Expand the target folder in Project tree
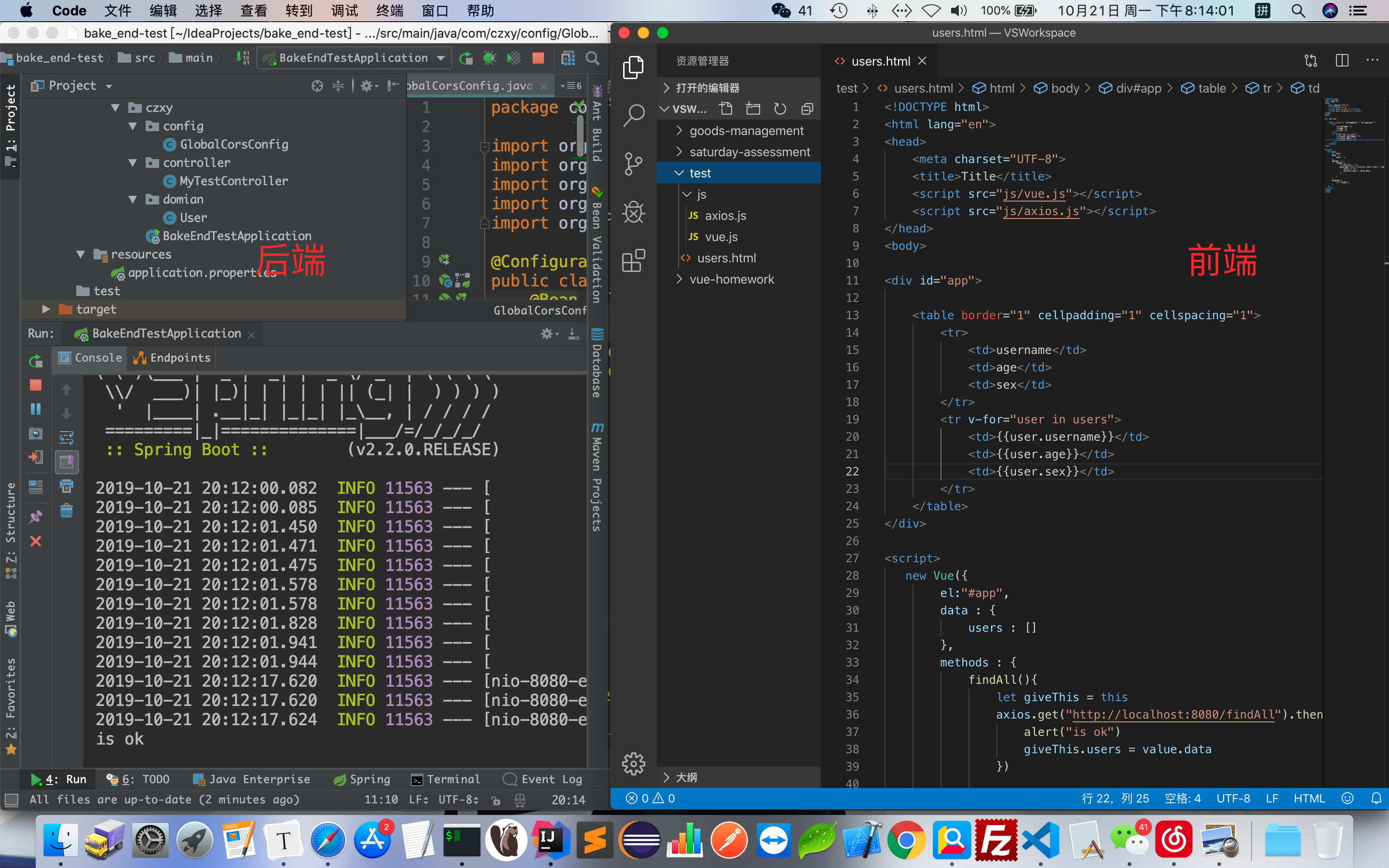 point(46,310)
